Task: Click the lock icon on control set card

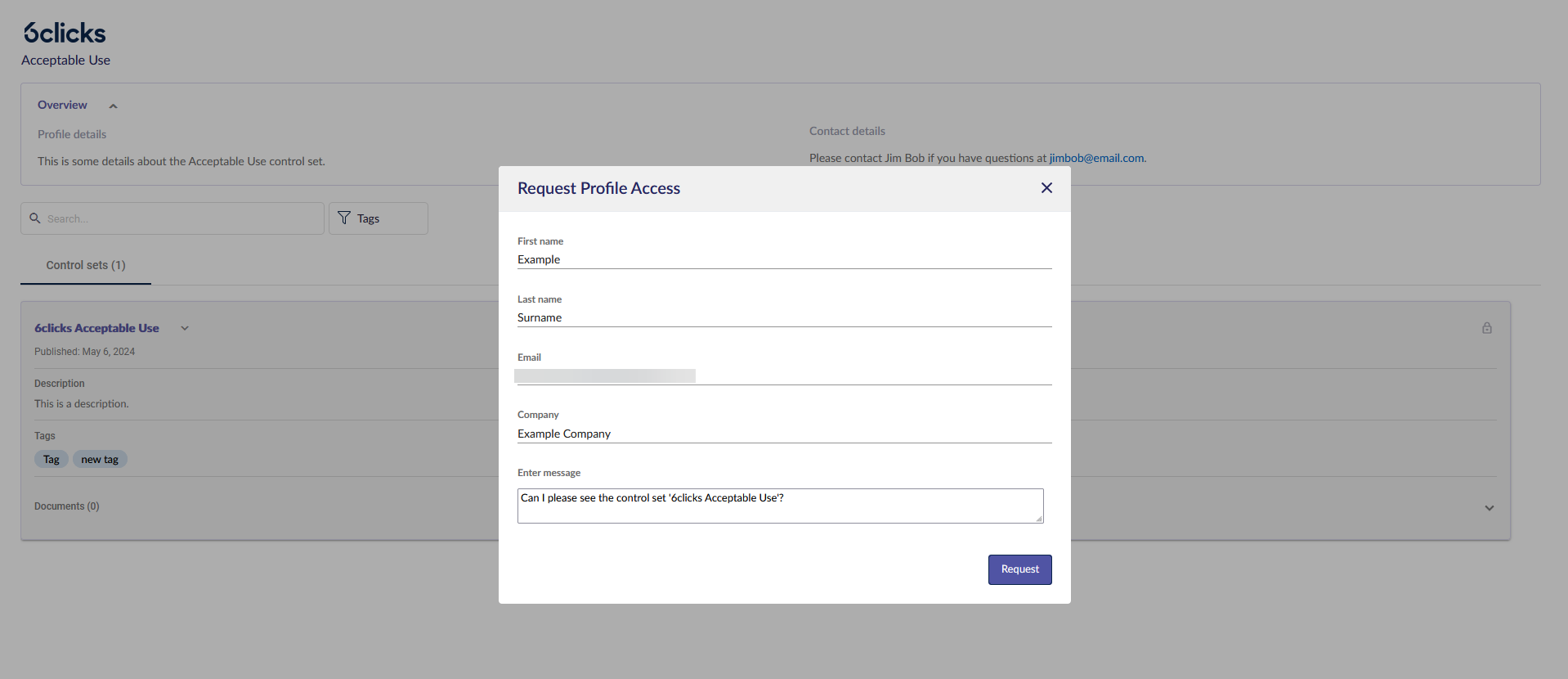Action: click(1487, 328)
